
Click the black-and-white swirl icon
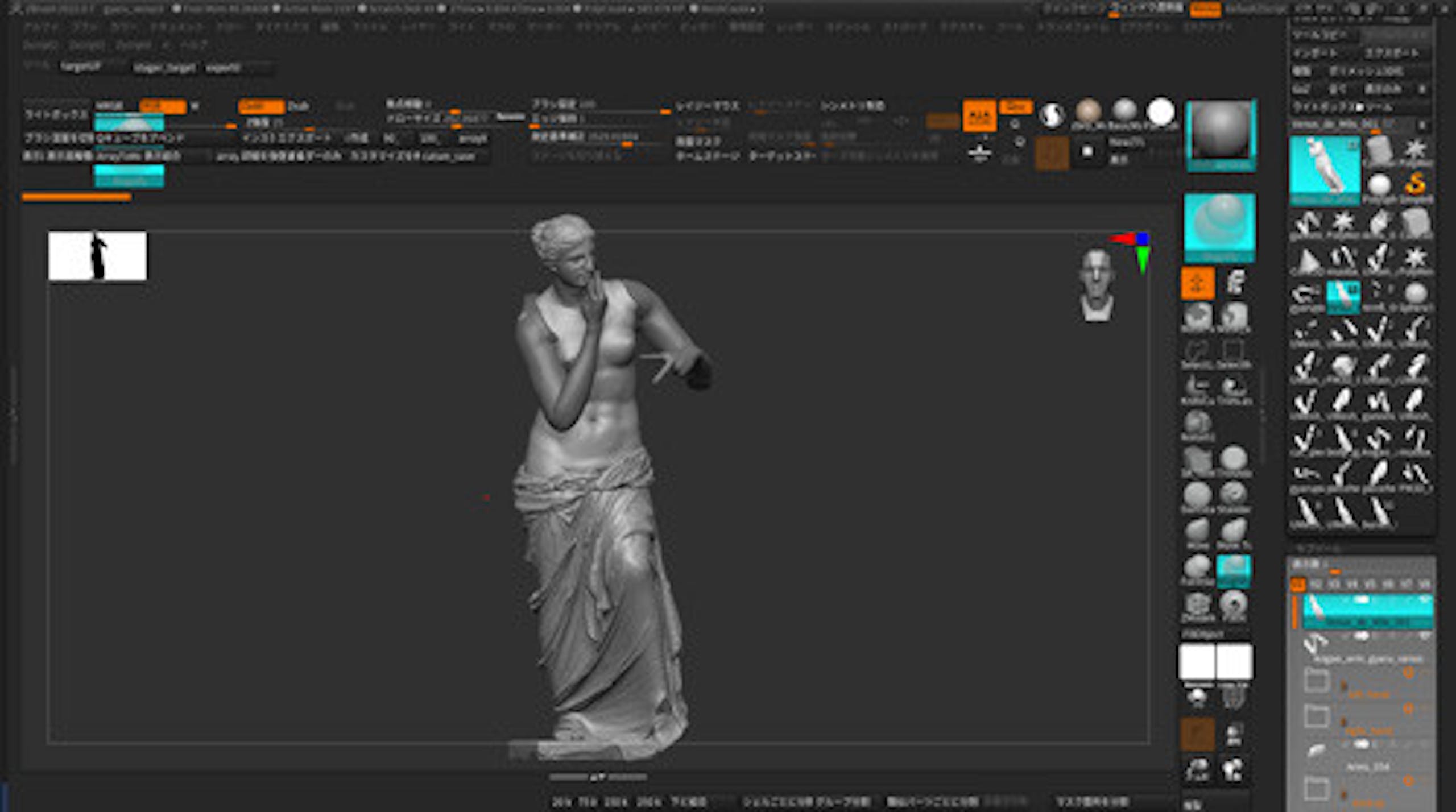click(1052, 115)
